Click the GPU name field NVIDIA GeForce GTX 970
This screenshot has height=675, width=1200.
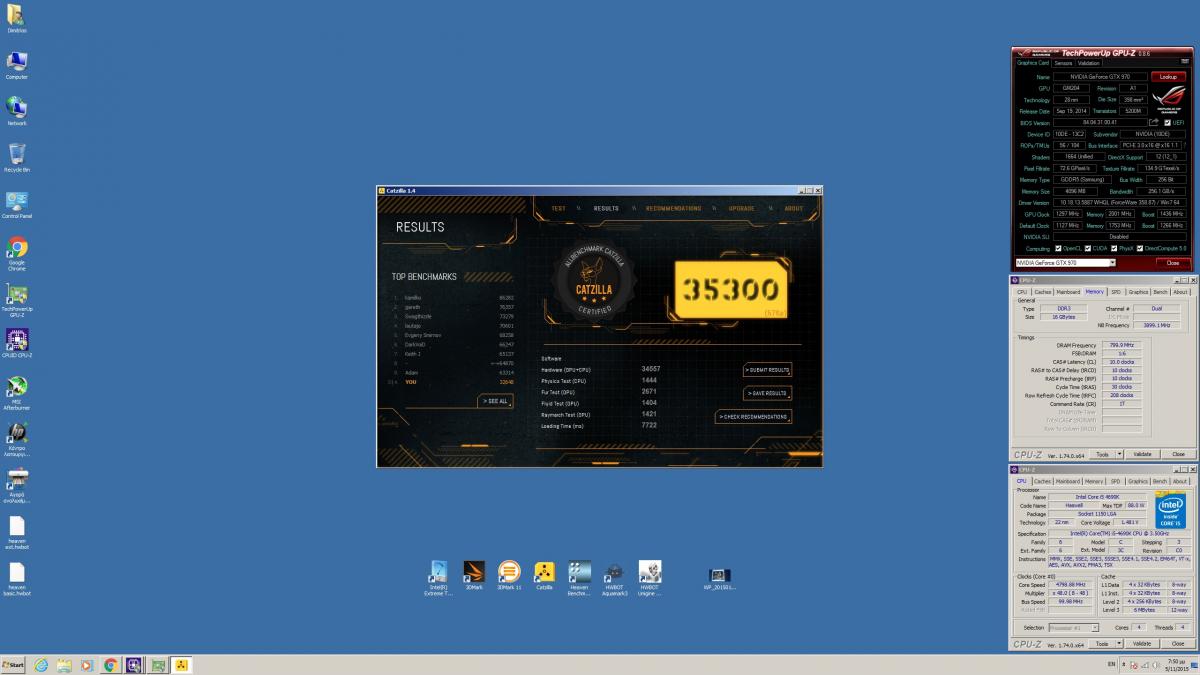click(1101, 76)
